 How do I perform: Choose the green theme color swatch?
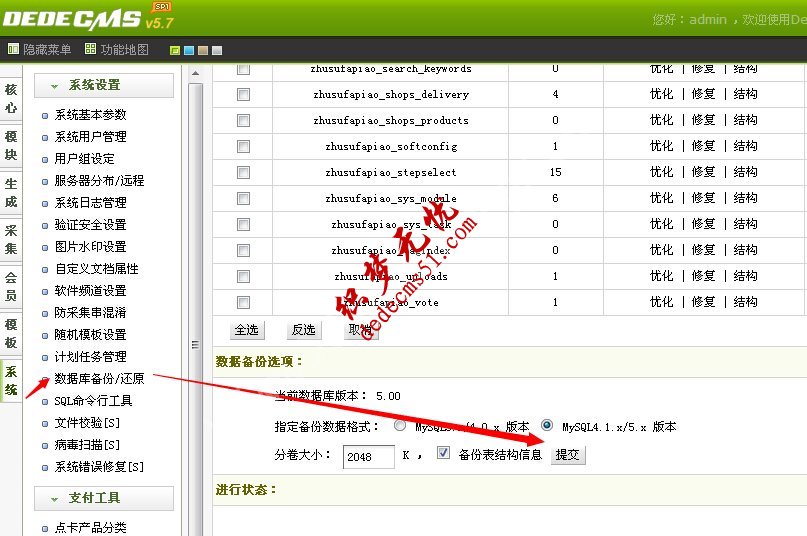pos(175,50)
